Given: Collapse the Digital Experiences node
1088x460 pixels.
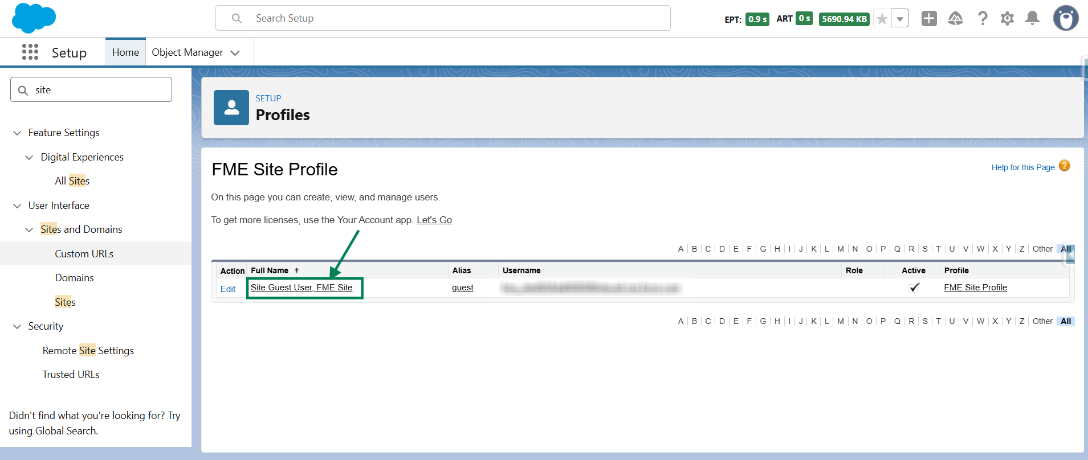Looking at the screenshot, I should (29, 157).
